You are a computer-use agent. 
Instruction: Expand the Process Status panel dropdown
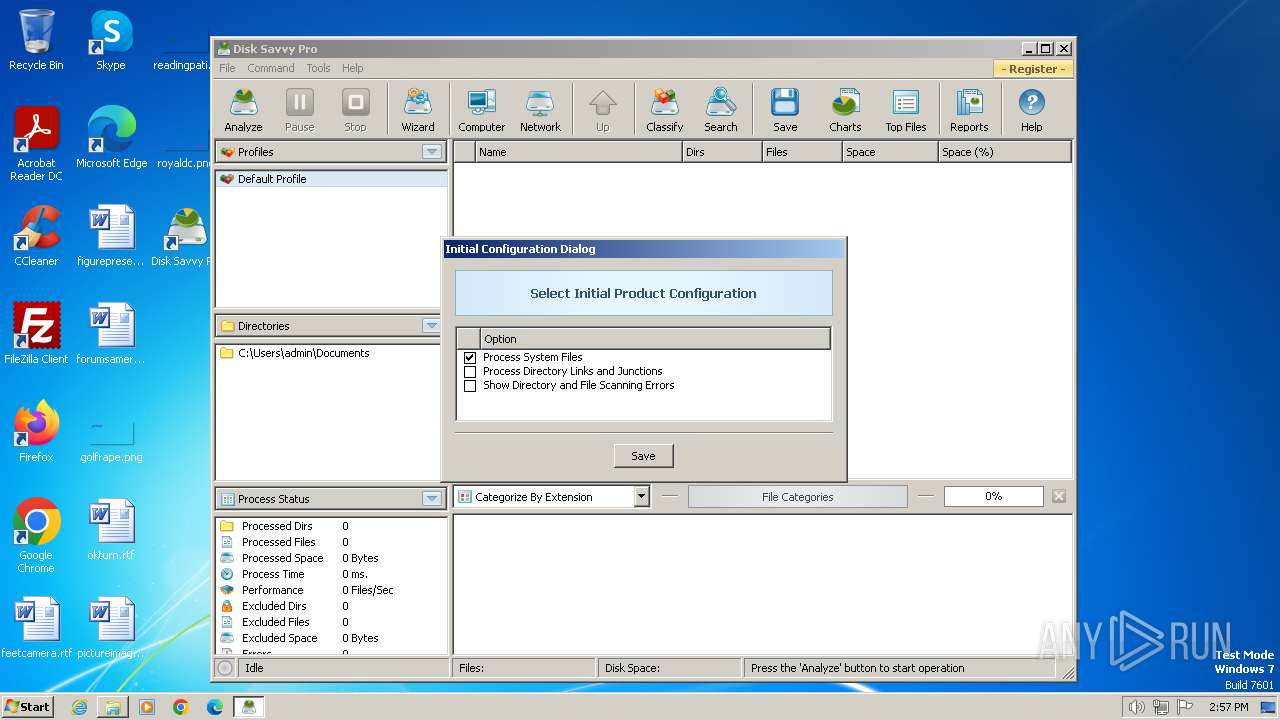coord(432,498)
